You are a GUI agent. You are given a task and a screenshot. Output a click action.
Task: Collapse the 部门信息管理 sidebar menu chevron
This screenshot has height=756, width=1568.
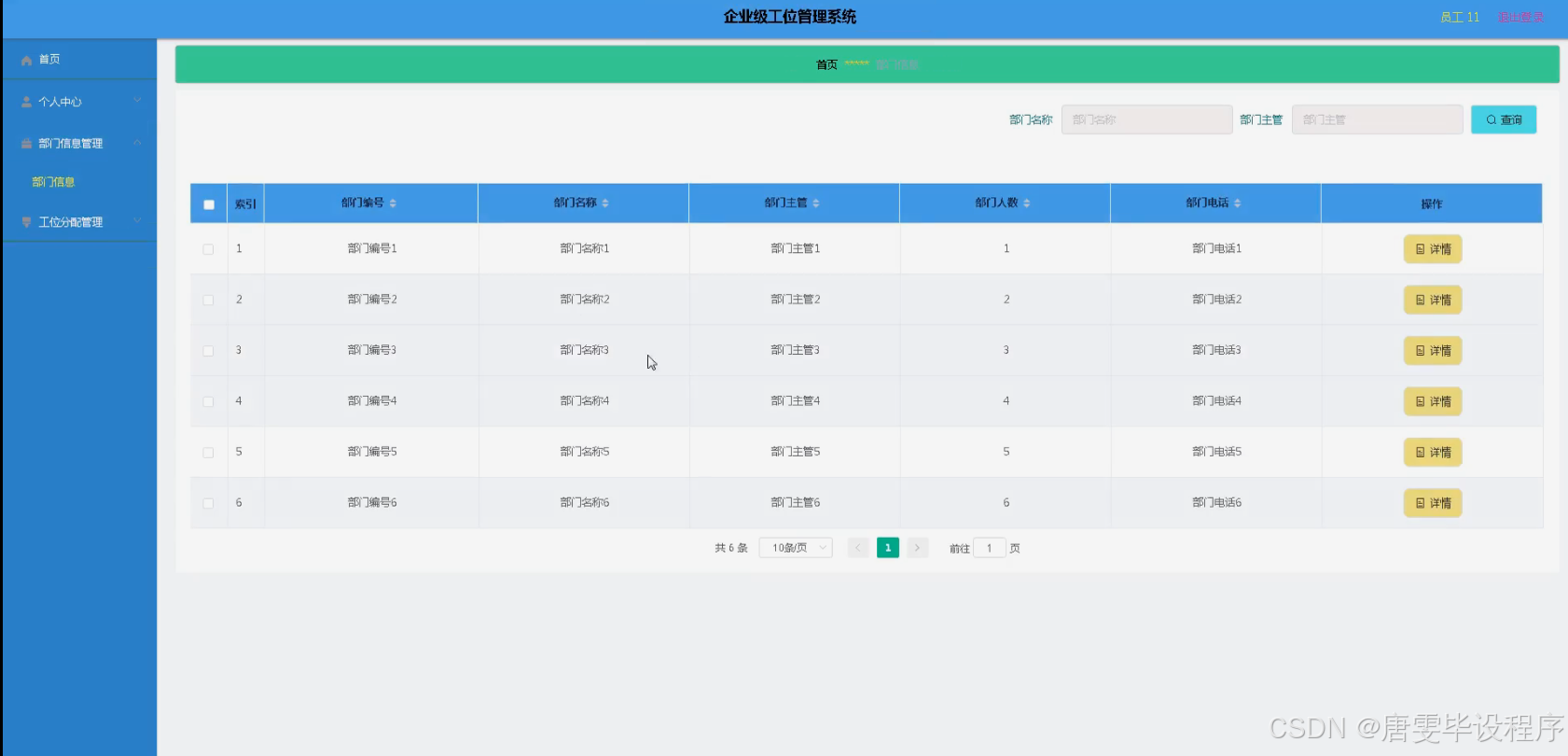[137, 143]
